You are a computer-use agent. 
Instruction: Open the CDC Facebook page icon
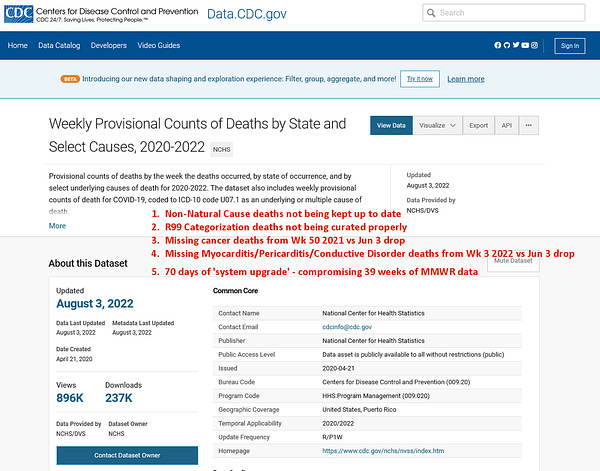point(497,45)
